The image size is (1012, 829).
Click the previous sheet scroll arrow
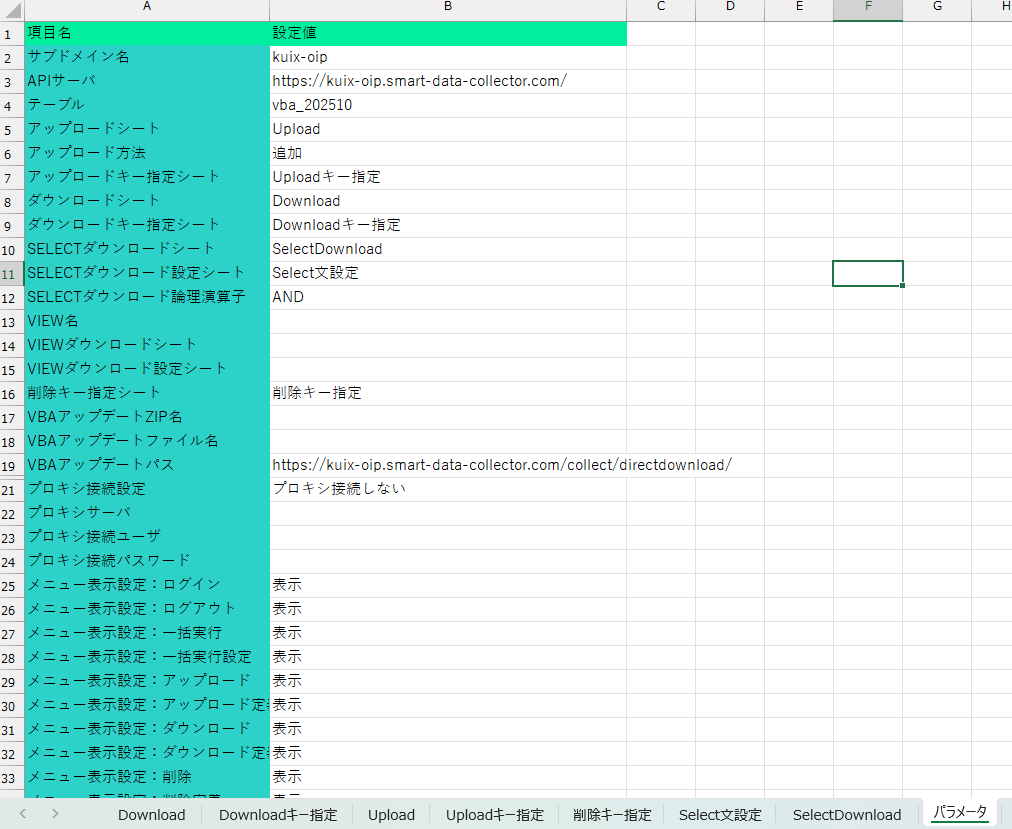point(23,814)
